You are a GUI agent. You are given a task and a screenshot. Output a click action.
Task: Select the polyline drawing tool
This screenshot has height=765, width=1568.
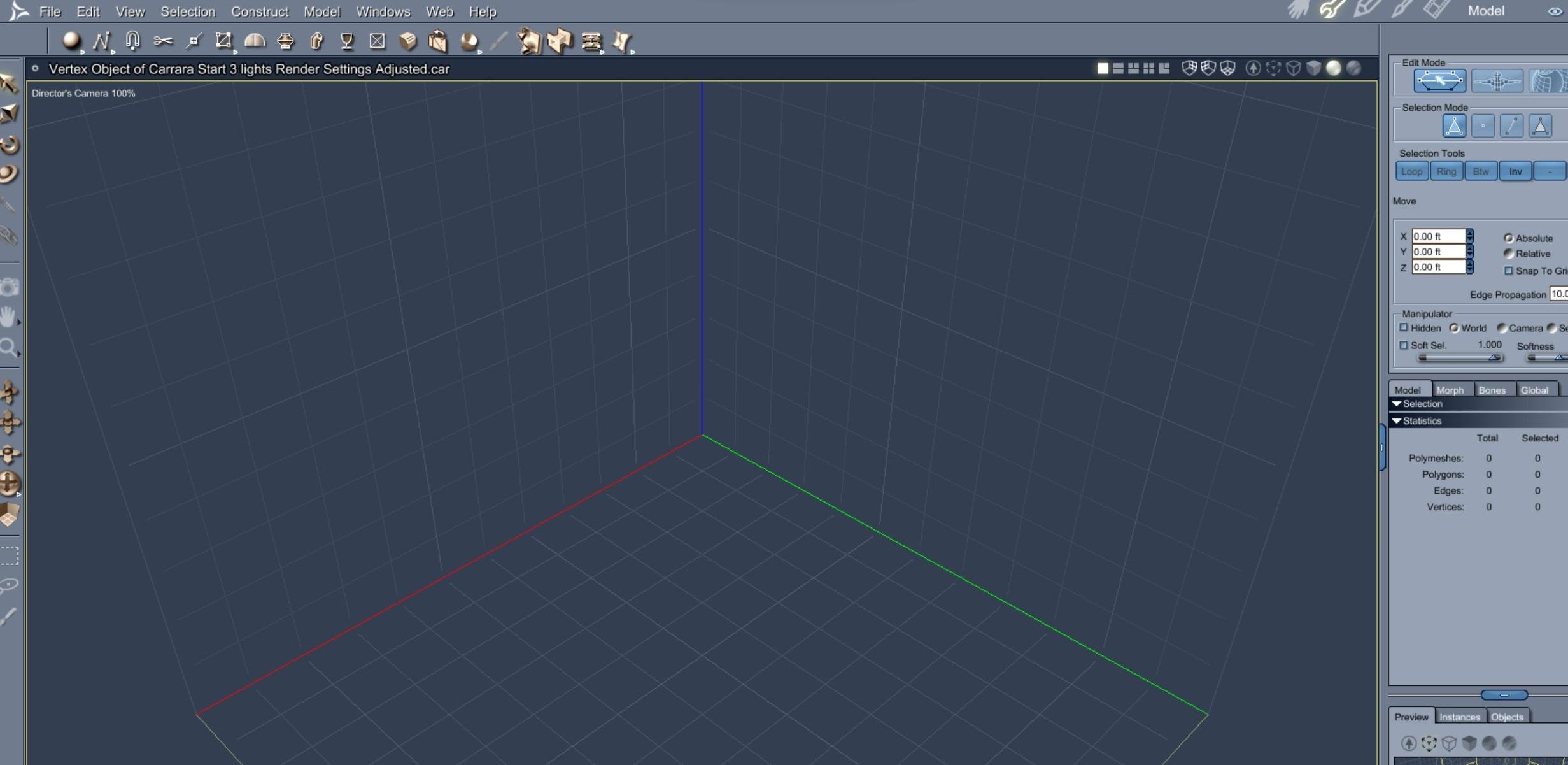[101, 41]
